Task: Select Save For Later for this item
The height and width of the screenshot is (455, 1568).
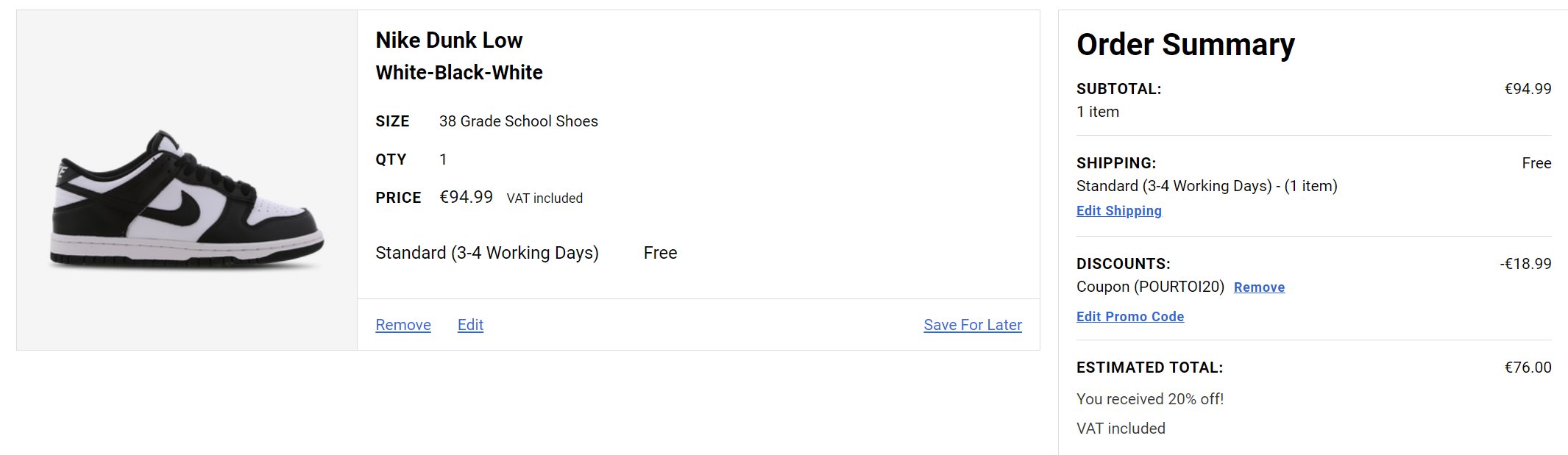Action: tap(973, 325)
